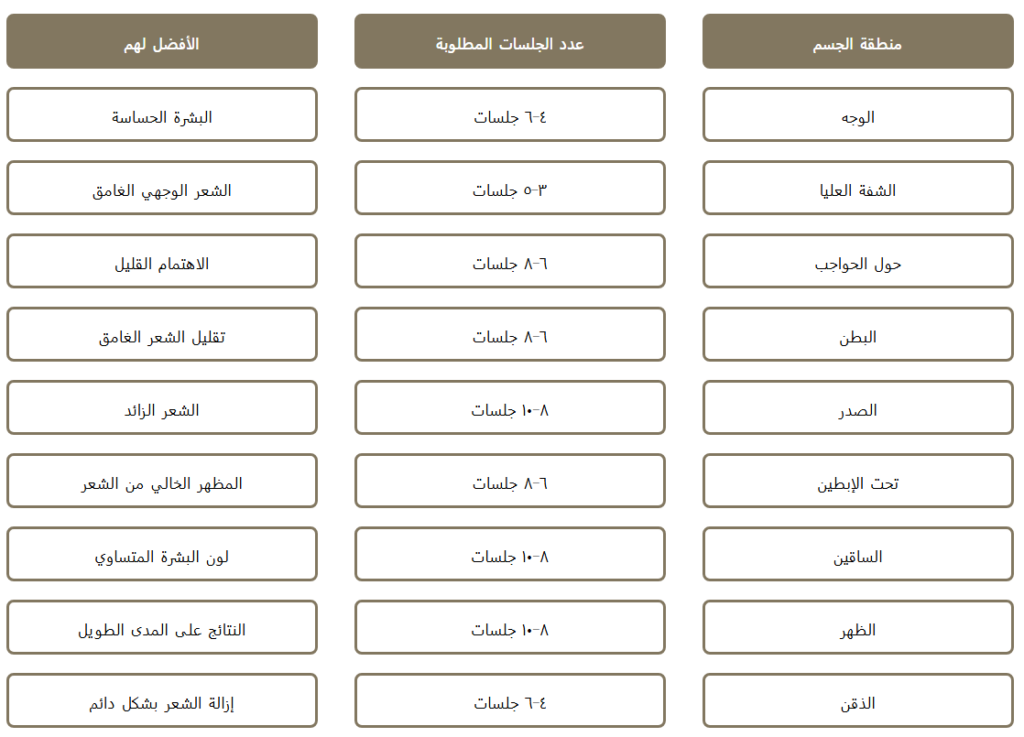Select the الشعر الوجهي الغامق box
The height and width of the screenshot is (737, 1024).
pyautogui.click(x=162, y=188)
